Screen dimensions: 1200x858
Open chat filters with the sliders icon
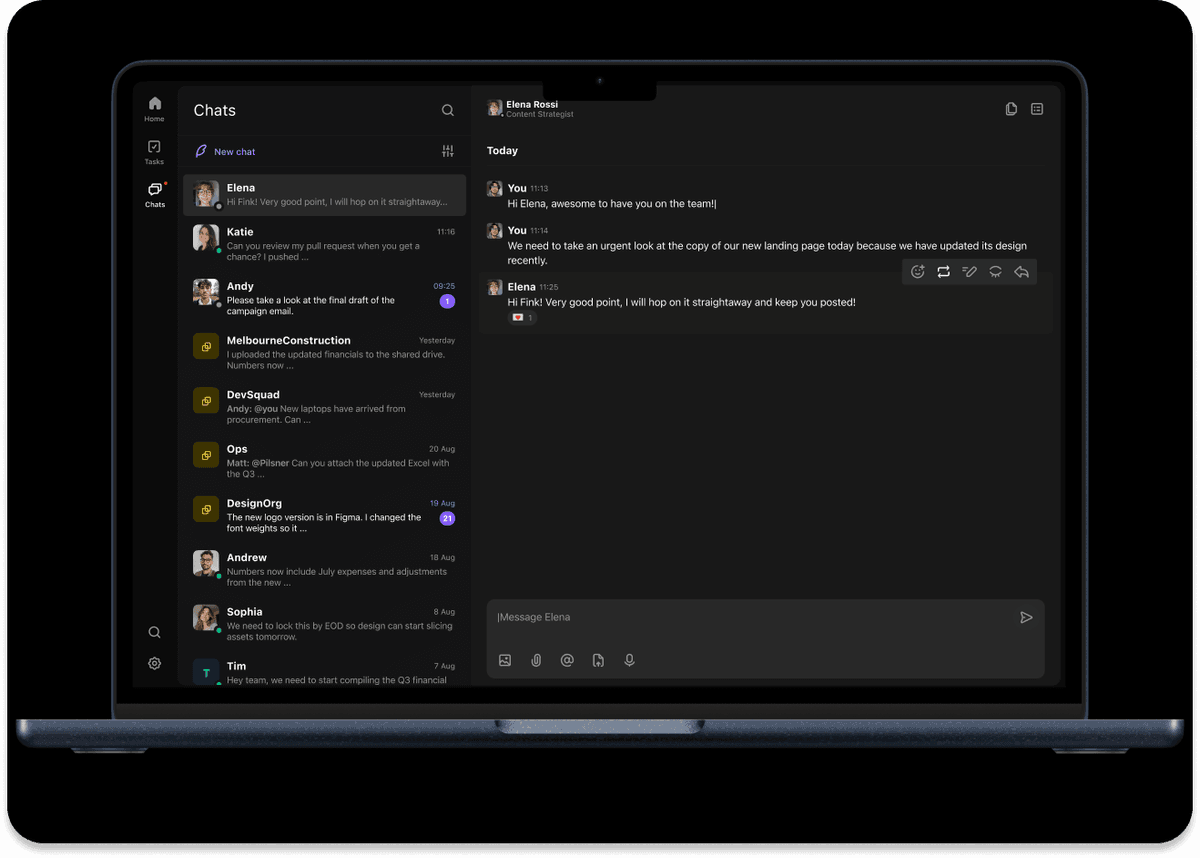(x=447, y=151)
